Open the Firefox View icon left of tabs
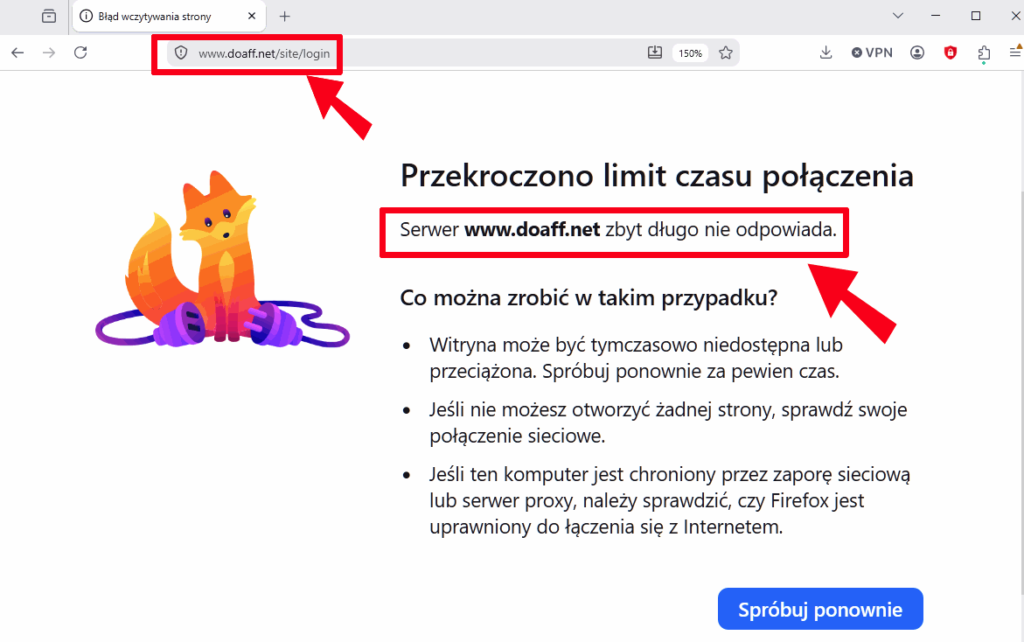The image size is (1024, 642). coord(49,16)
